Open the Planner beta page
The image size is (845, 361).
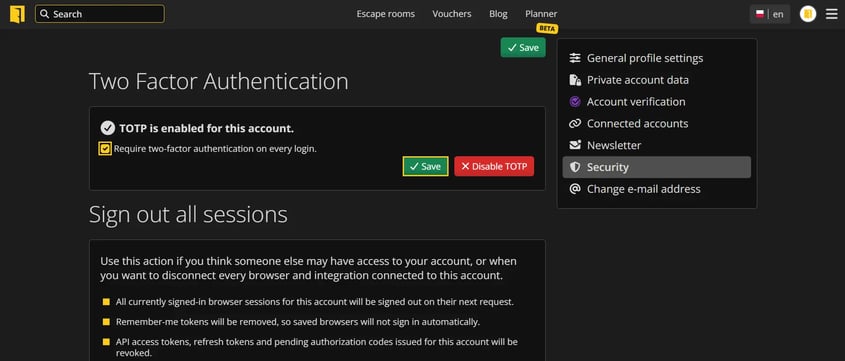(541, 14)
